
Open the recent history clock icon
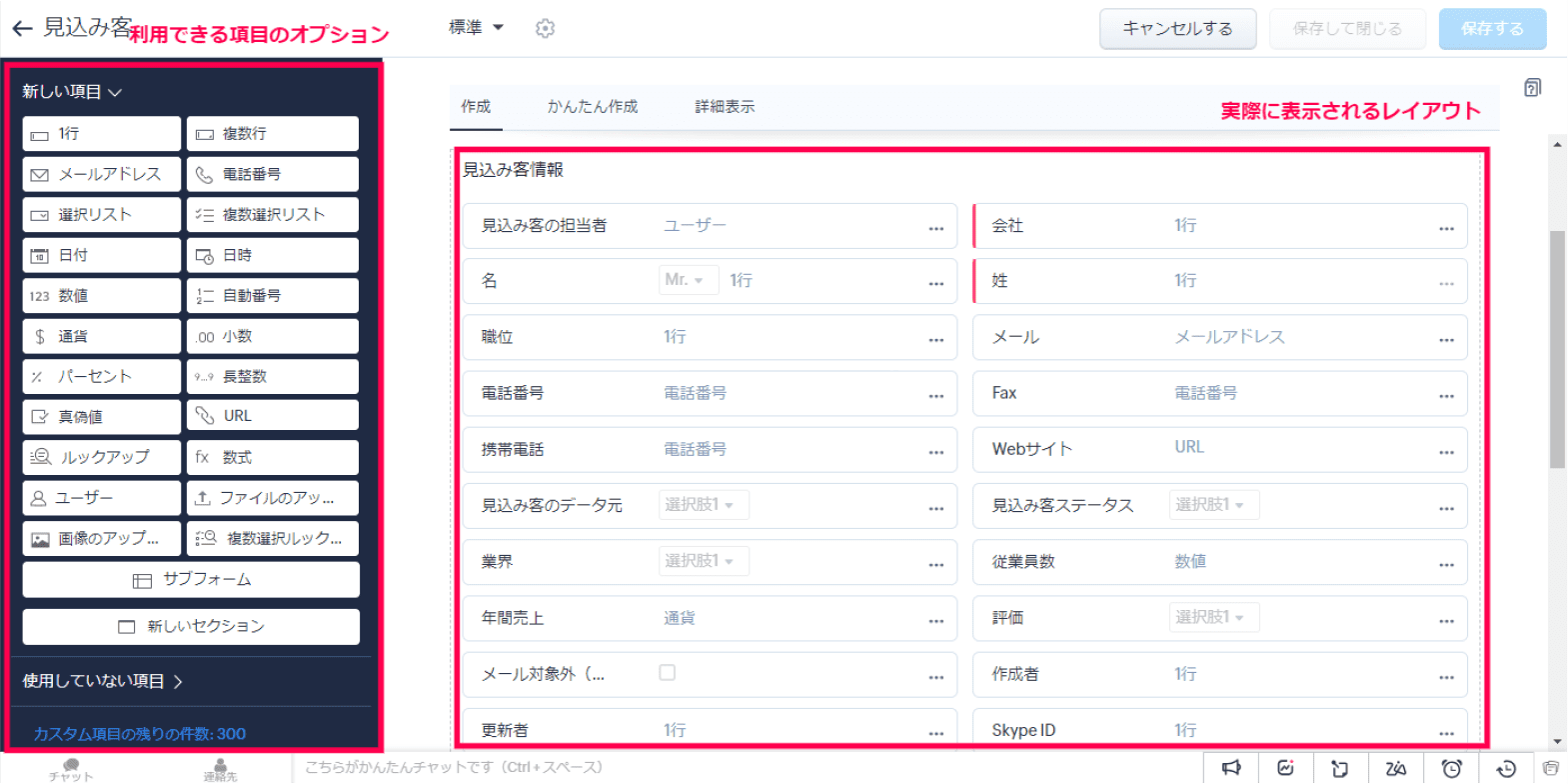point(1506,768)
